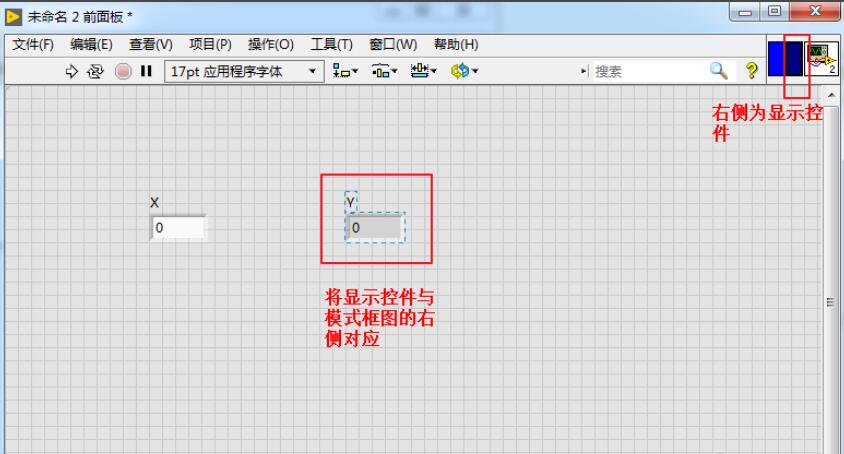Screen dimensions: 844x454
Task: Maximize the front panel window
Action: click(774, 11)
